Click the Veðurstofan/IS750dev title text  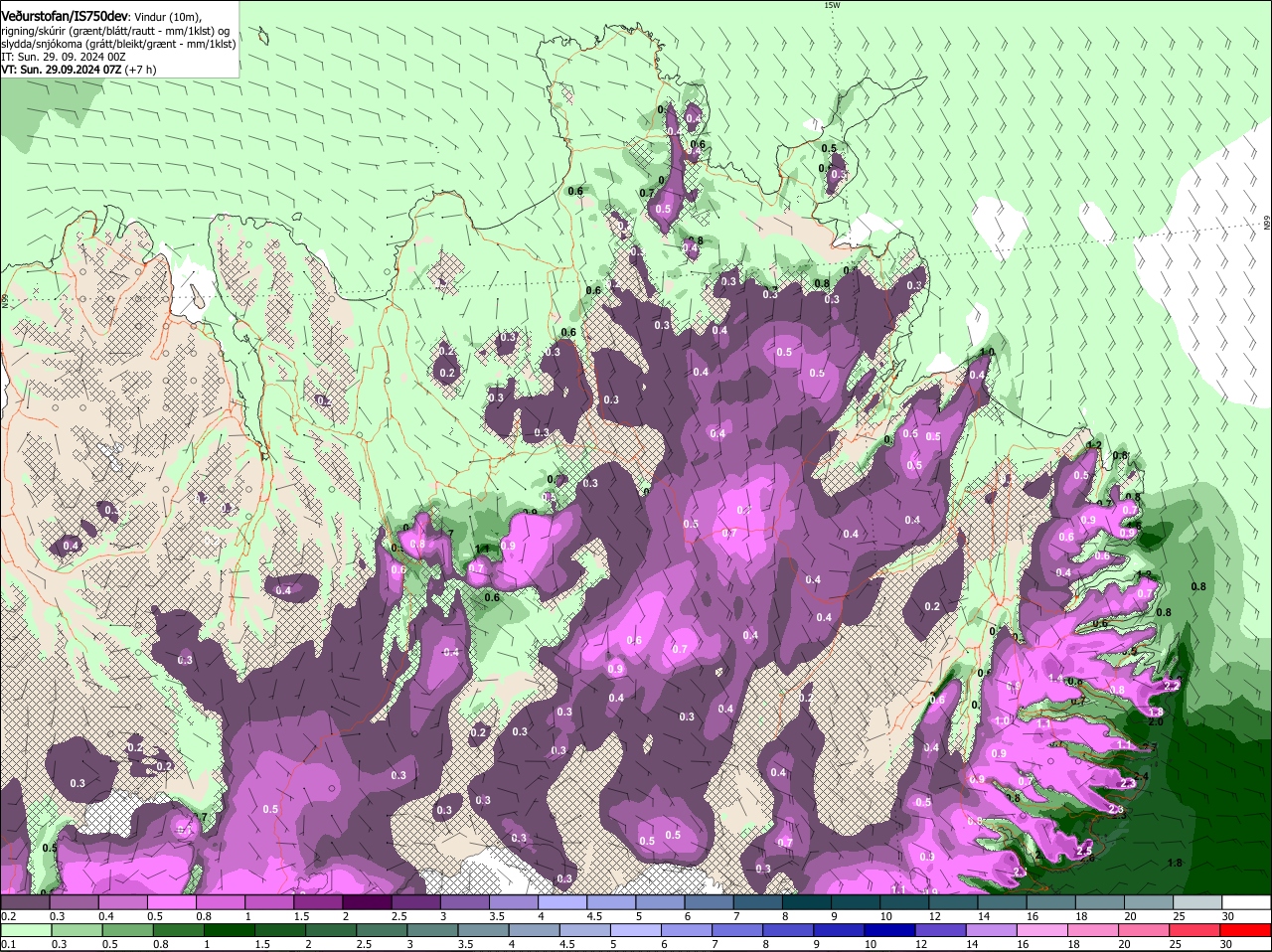(x=65, y=17)
